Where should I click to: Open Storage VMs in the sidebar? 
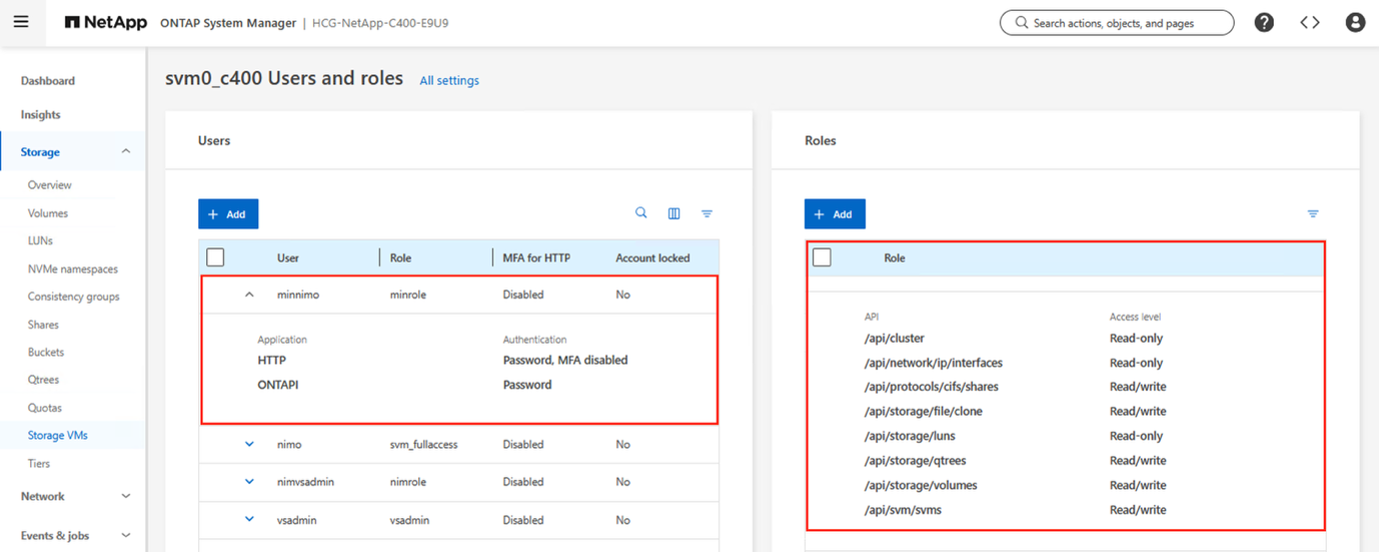coord(58,435)
